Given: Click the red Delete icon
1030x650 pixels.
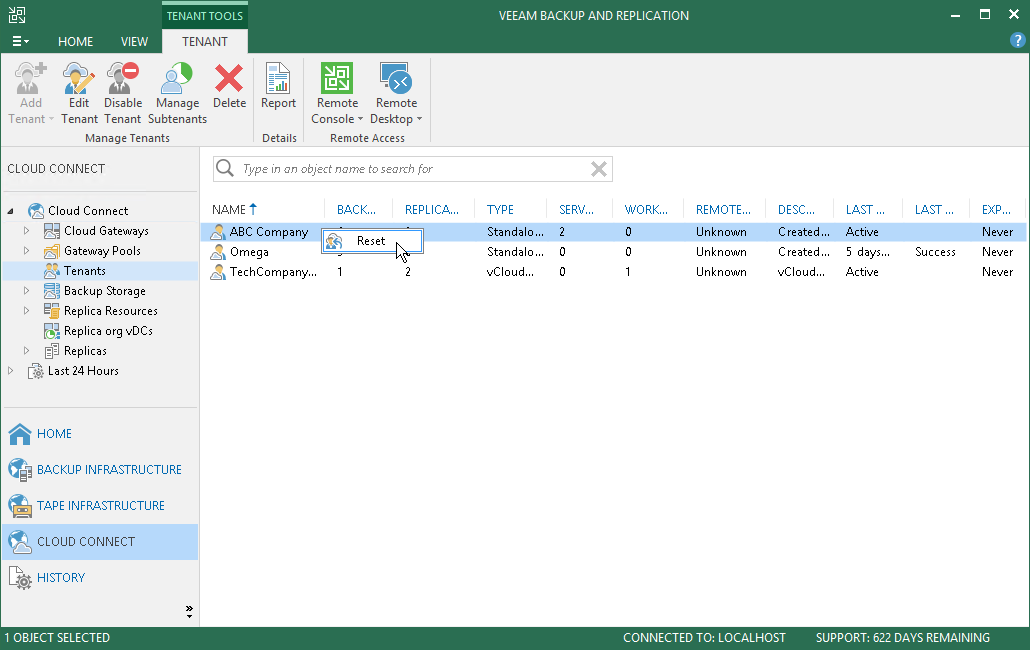Looking at the screenshot, I should [x=229, y=79].
